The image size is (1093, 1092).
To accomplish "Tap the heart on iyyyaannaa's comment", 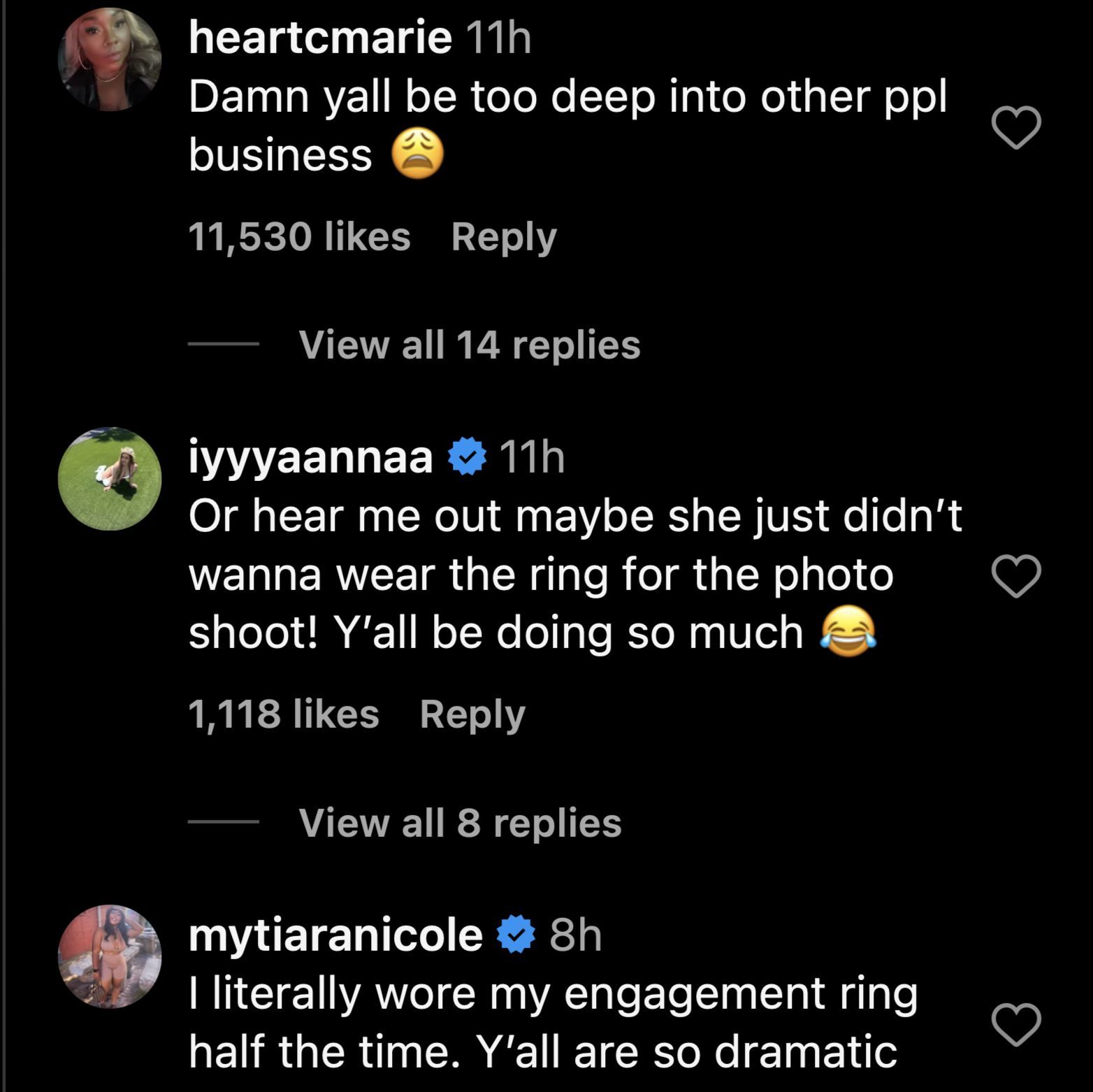I will pyautogui.click(x=1016, y=576).
